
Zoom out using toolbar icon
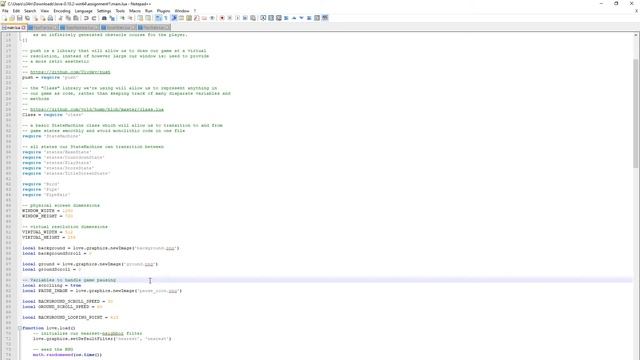[130, 18]
